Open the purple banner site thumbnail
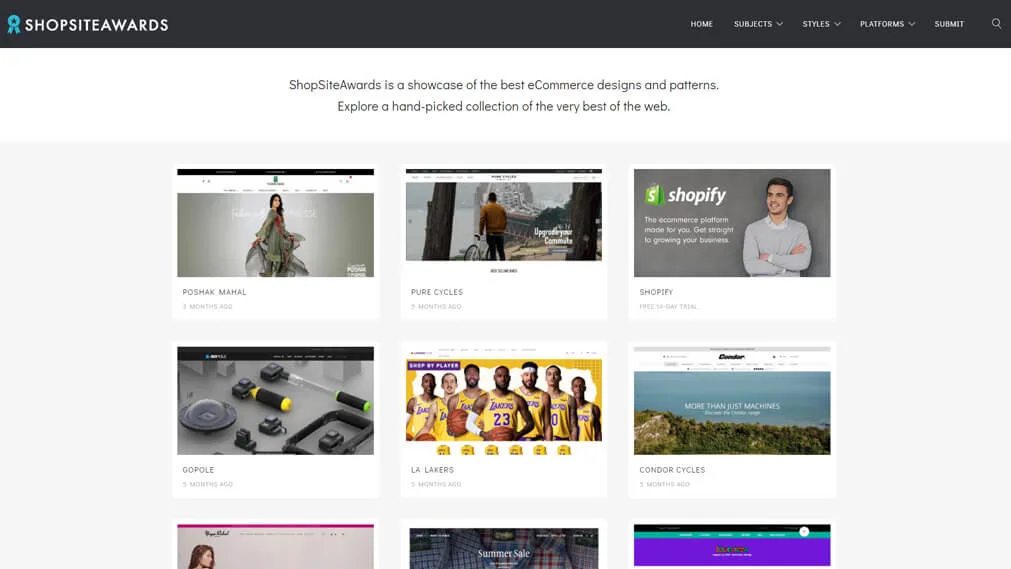The image size is (1011, 569). coord(732,547)
